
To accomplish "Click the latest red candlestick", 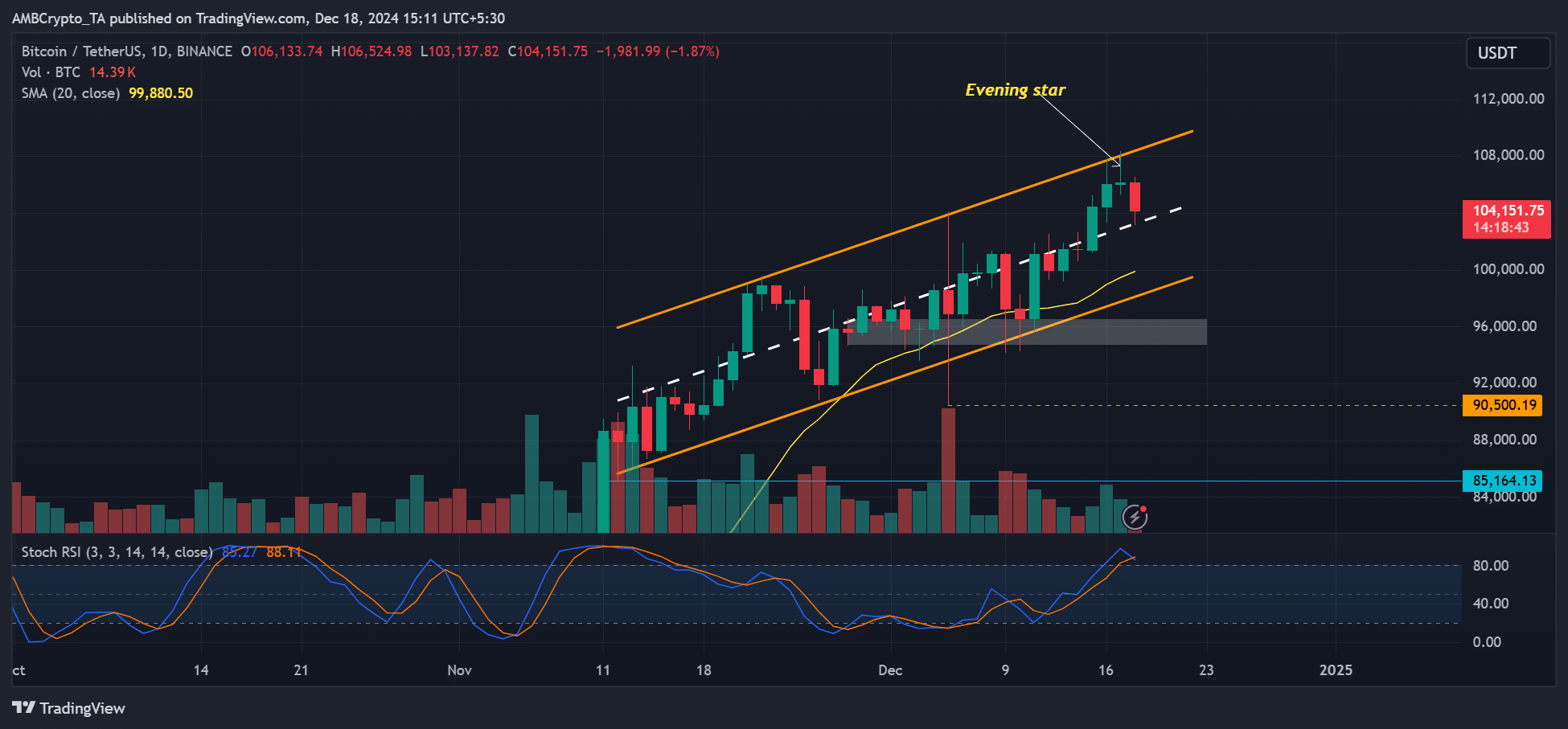I will click(1135, 197).
